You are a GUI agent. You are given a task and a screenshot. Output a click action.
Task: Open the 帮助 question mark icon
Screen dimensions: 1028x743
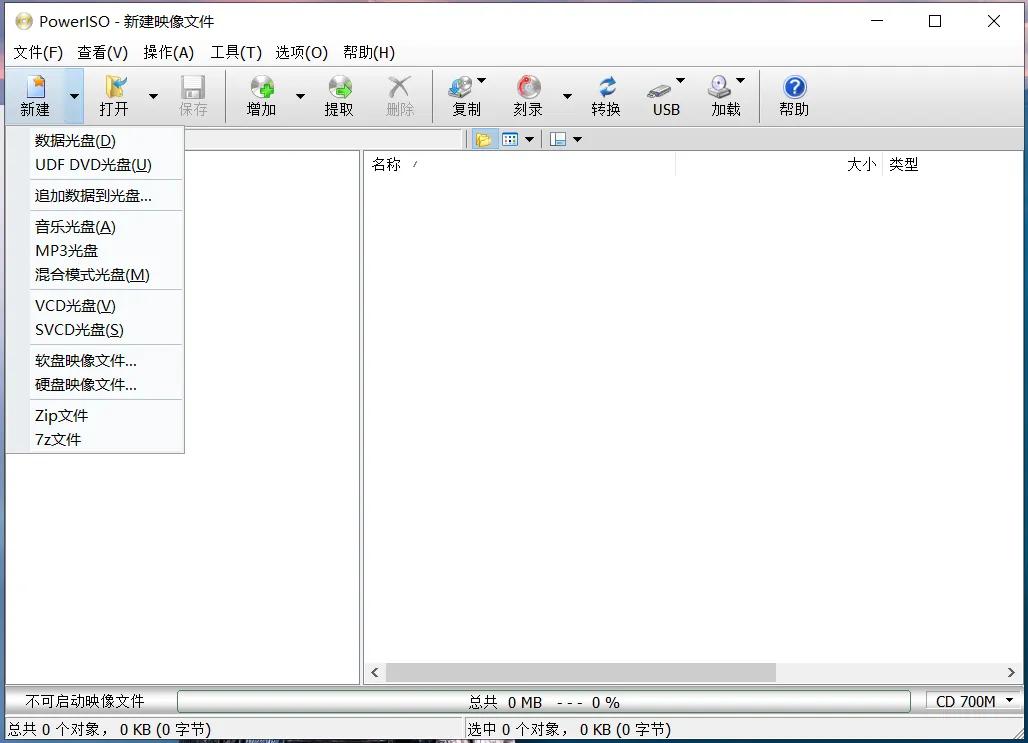point(794,87)
